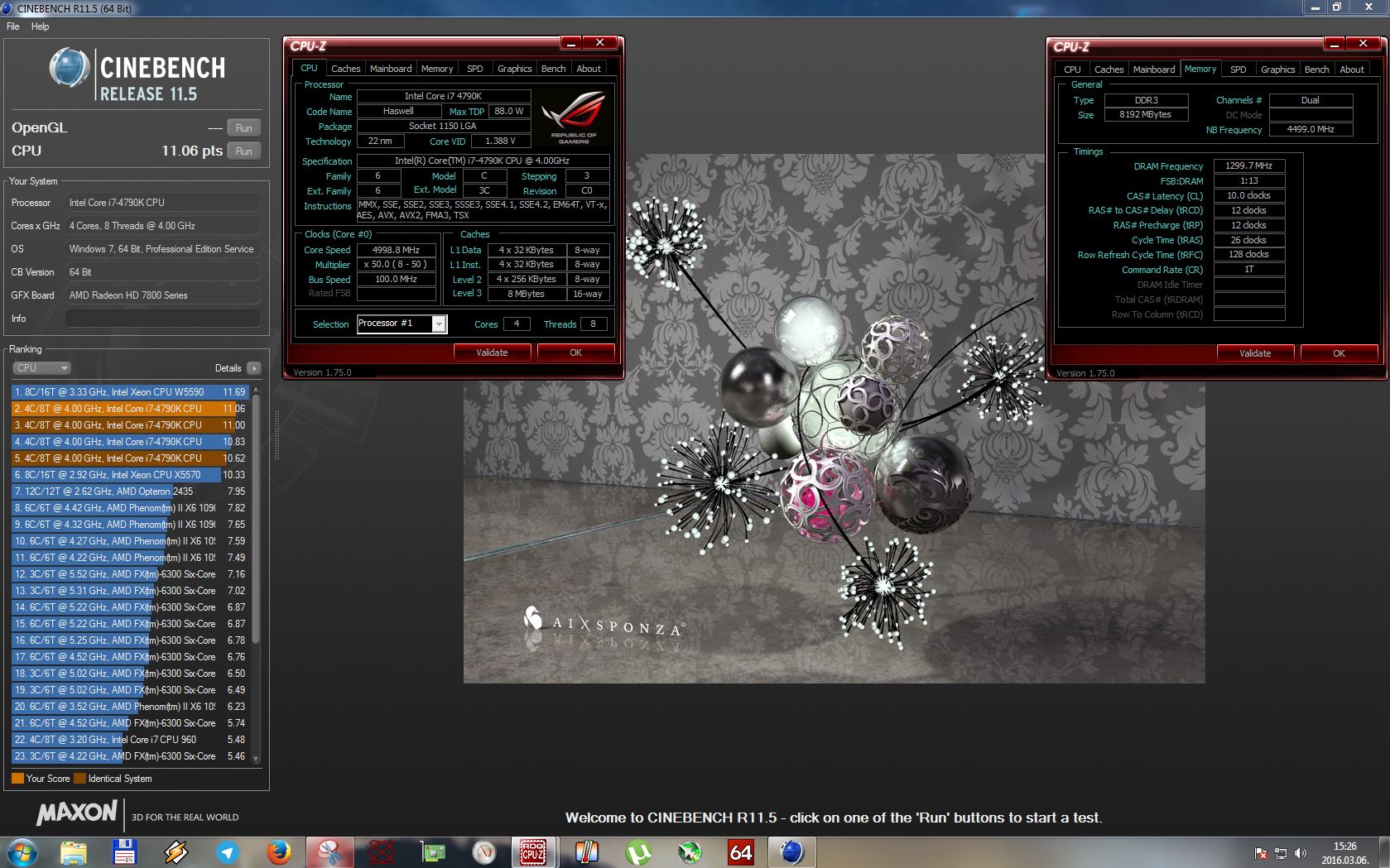
Task: Switch to Cinebench in the taskbar
Action: tap(792, 851)
